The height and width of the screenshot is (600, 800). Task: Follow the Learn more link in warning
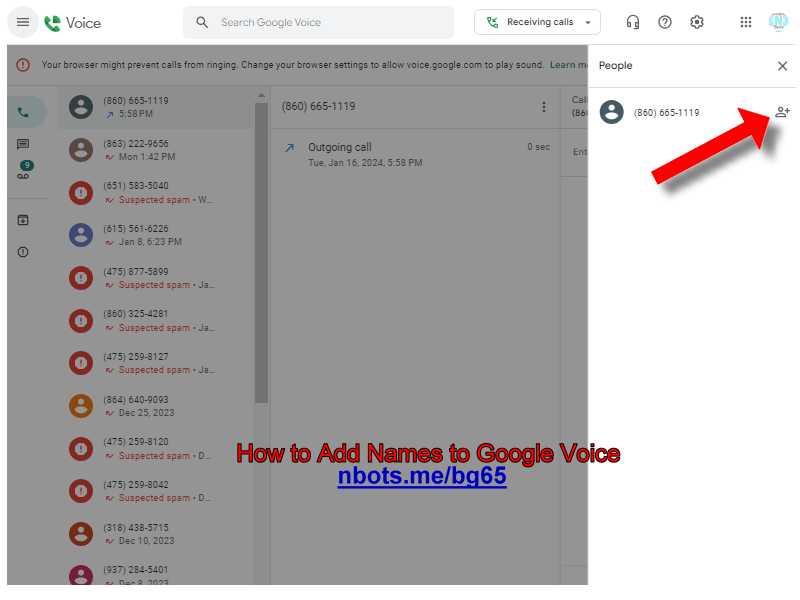pyautogui.click(x=568, y=65)
